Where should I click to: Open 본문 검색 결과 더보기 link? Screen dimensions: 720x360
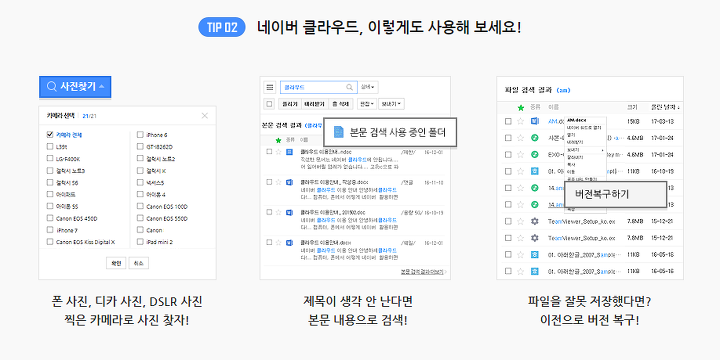pos(423,271)
